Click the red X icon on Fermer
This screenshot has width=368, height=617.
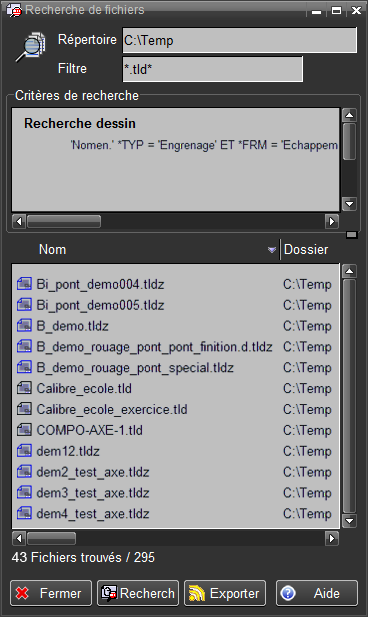click(22, 593)
